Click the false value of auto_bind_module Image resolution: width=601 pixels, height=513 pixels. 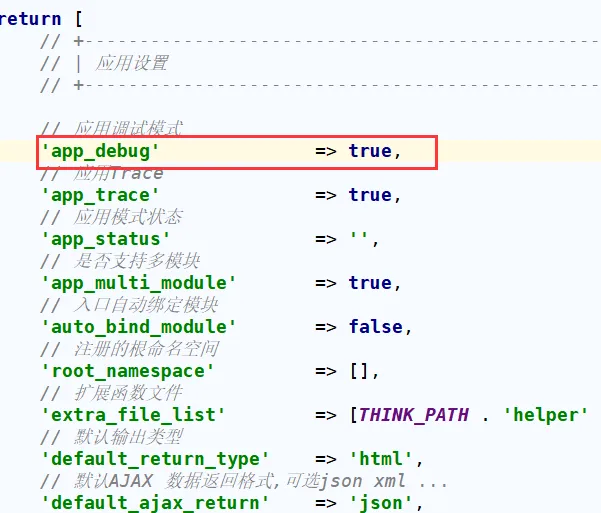point(375,327)
